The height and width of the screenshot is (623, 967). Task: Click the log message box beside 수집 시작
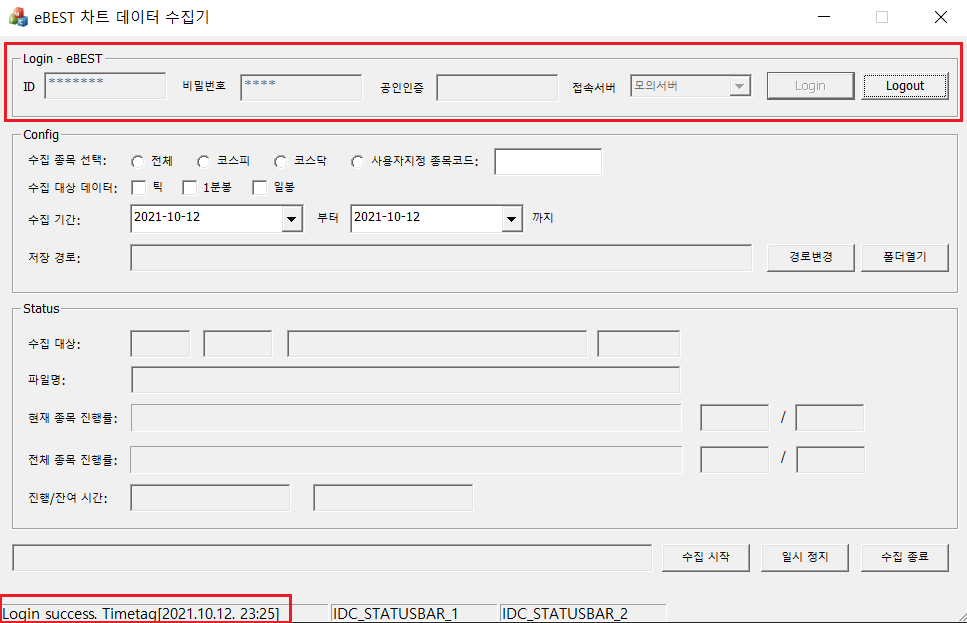(332, 558)
